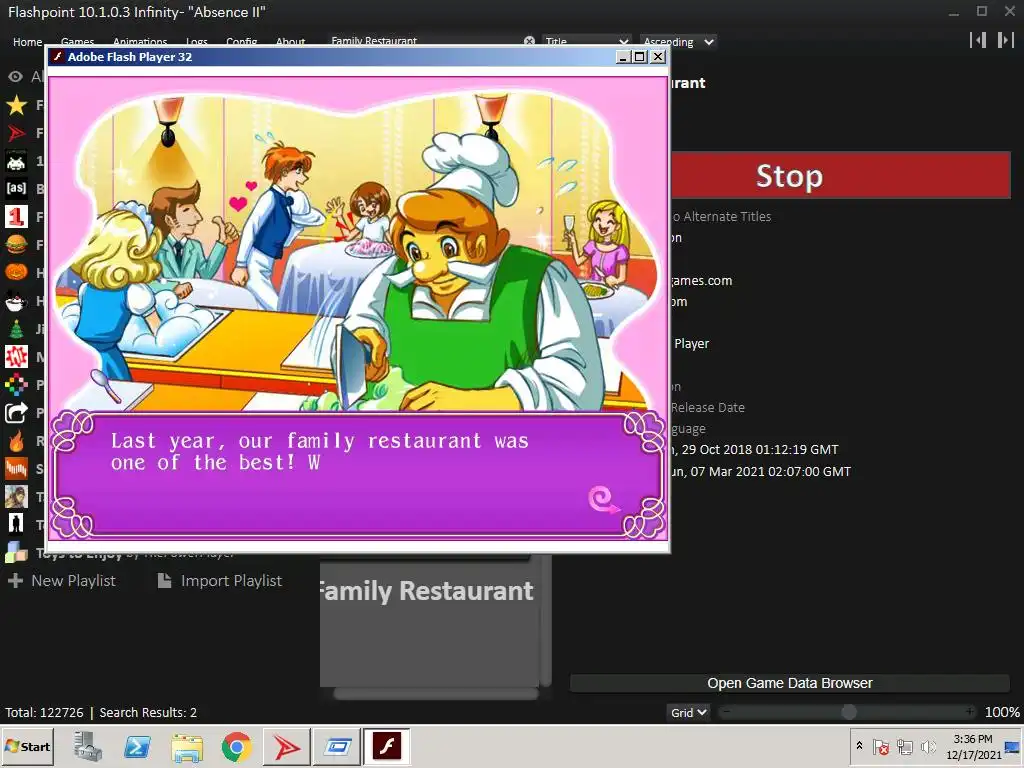The image size is (1024, 768).
Task: Click the flame playlist icon
Action: [x=16, y=441]
